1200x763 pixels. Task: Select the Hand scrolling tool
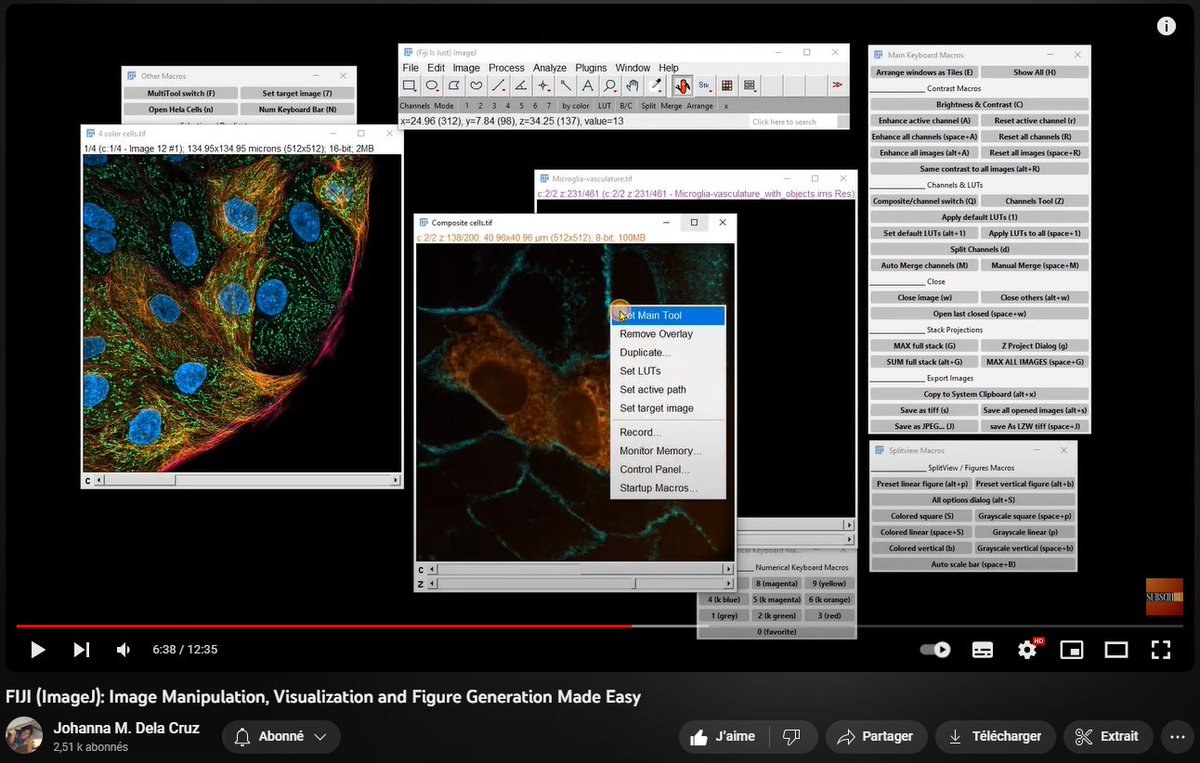tap(632, 86)
